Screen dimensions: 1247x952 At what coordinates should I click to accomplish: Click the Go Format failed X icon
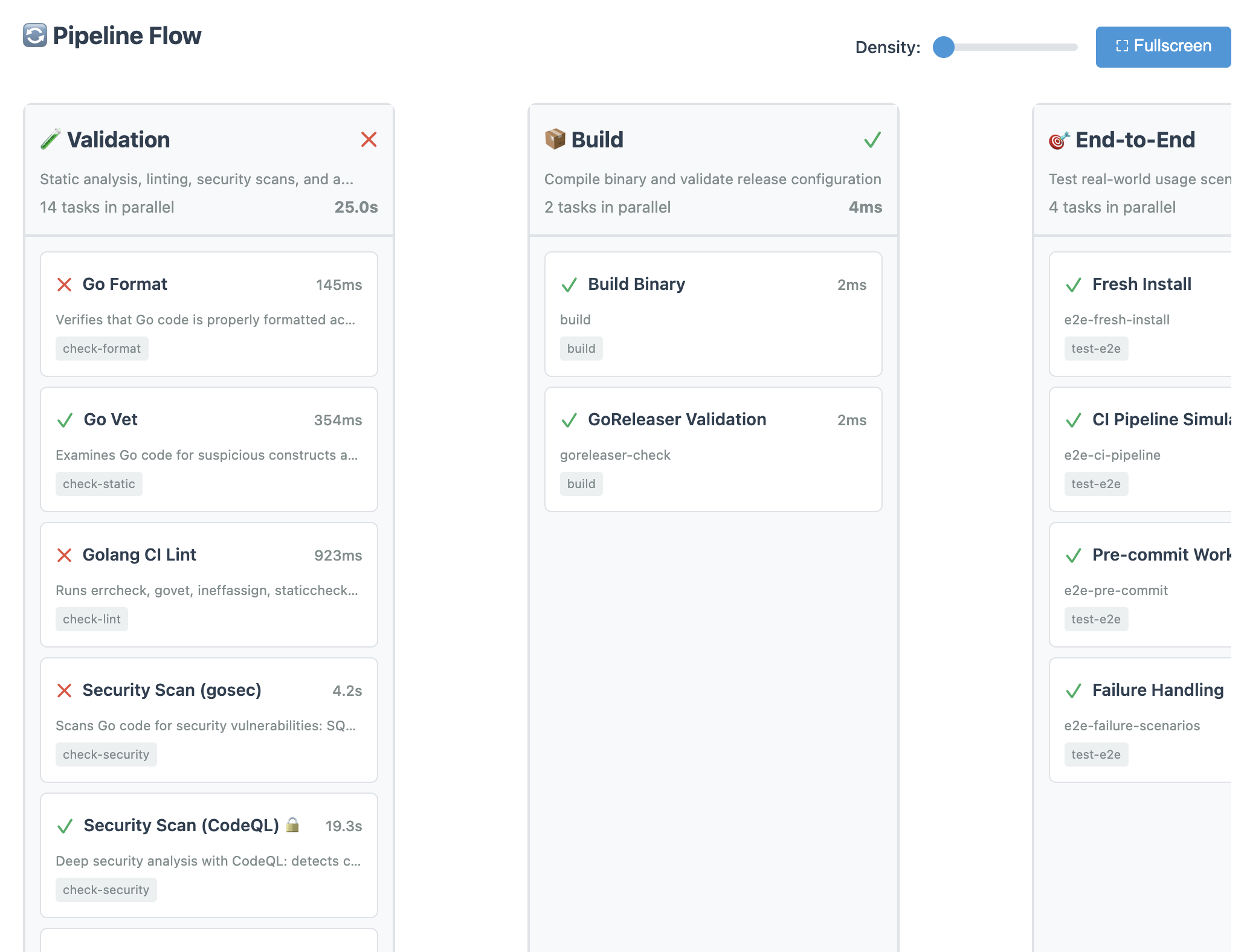pos(64,285)
